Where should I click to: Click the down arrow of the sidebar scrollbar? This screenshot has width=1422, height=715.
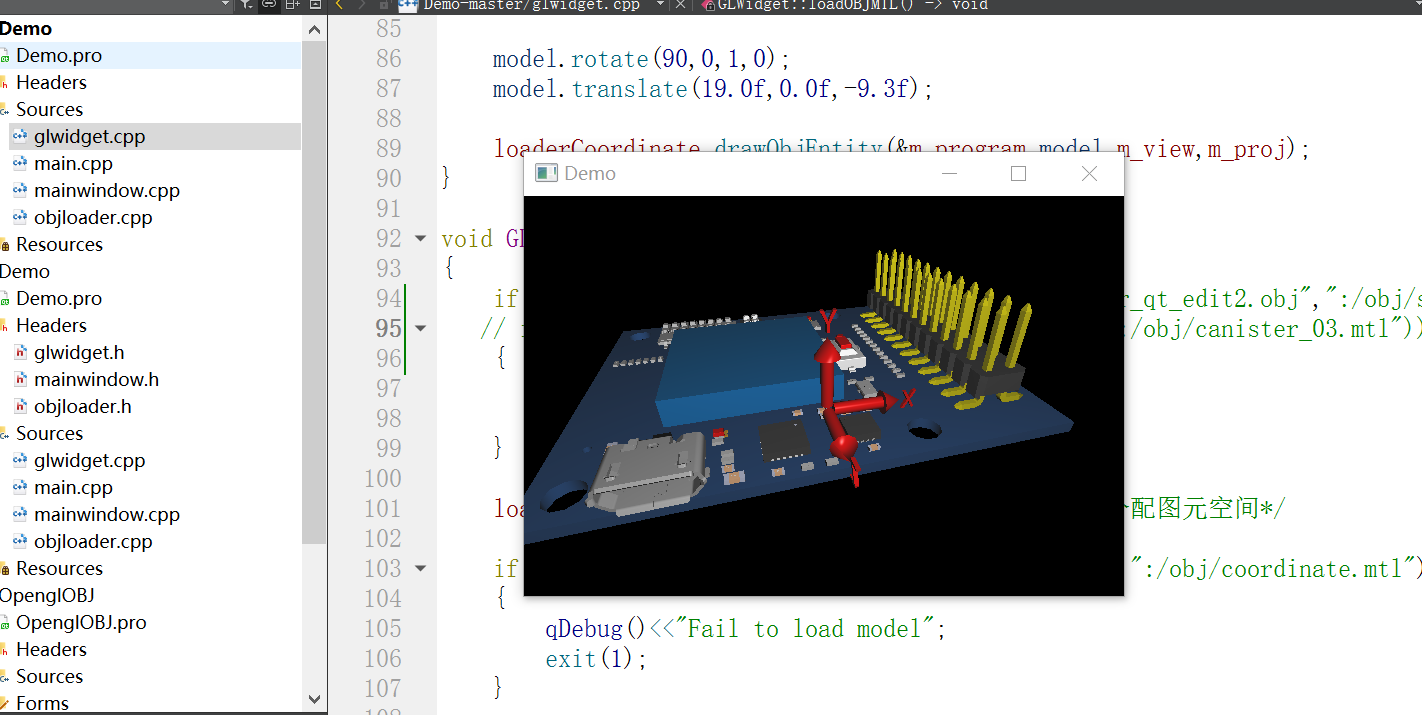pos(314,699)
